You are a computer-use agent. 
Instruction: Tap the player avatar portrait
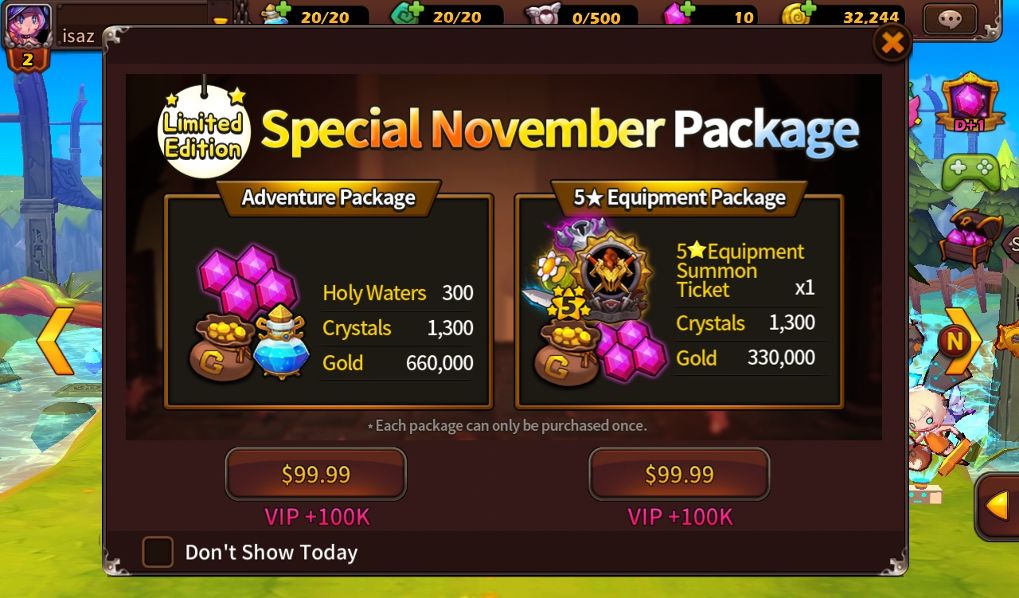[27, 26]
